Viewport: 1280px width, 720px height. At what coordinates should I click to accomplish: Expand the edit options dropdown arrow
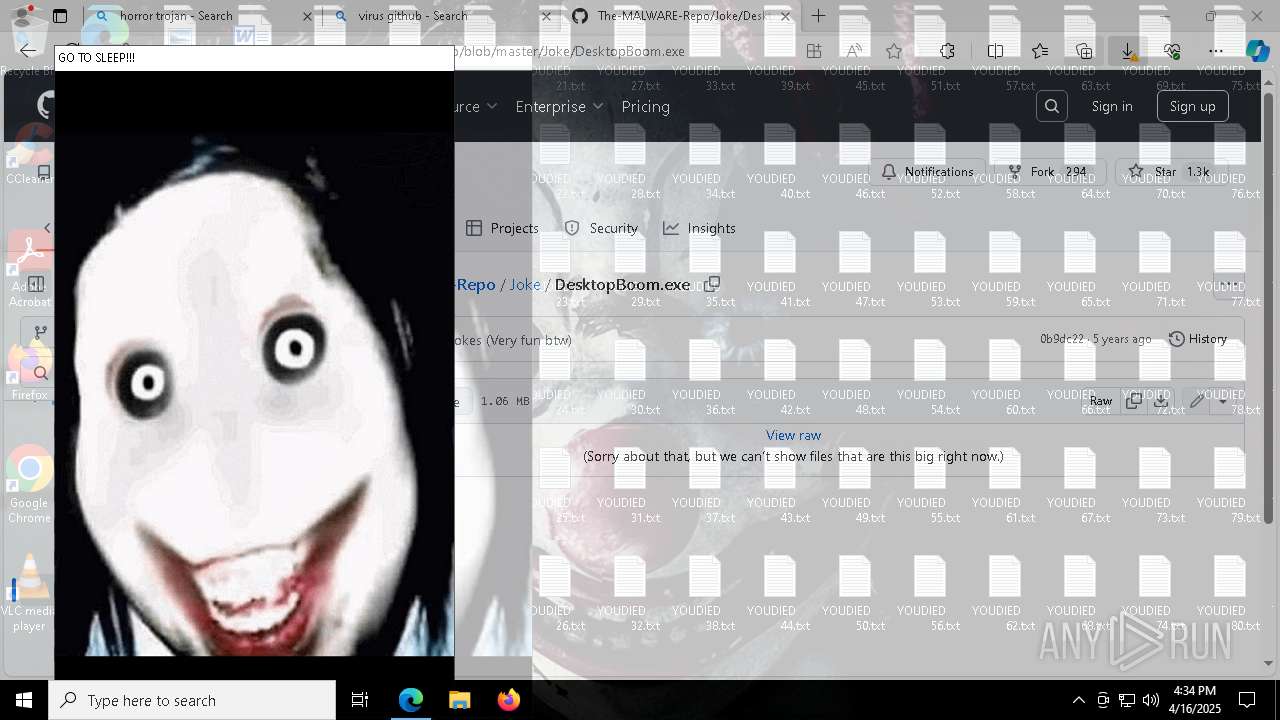coord(1223,401)
